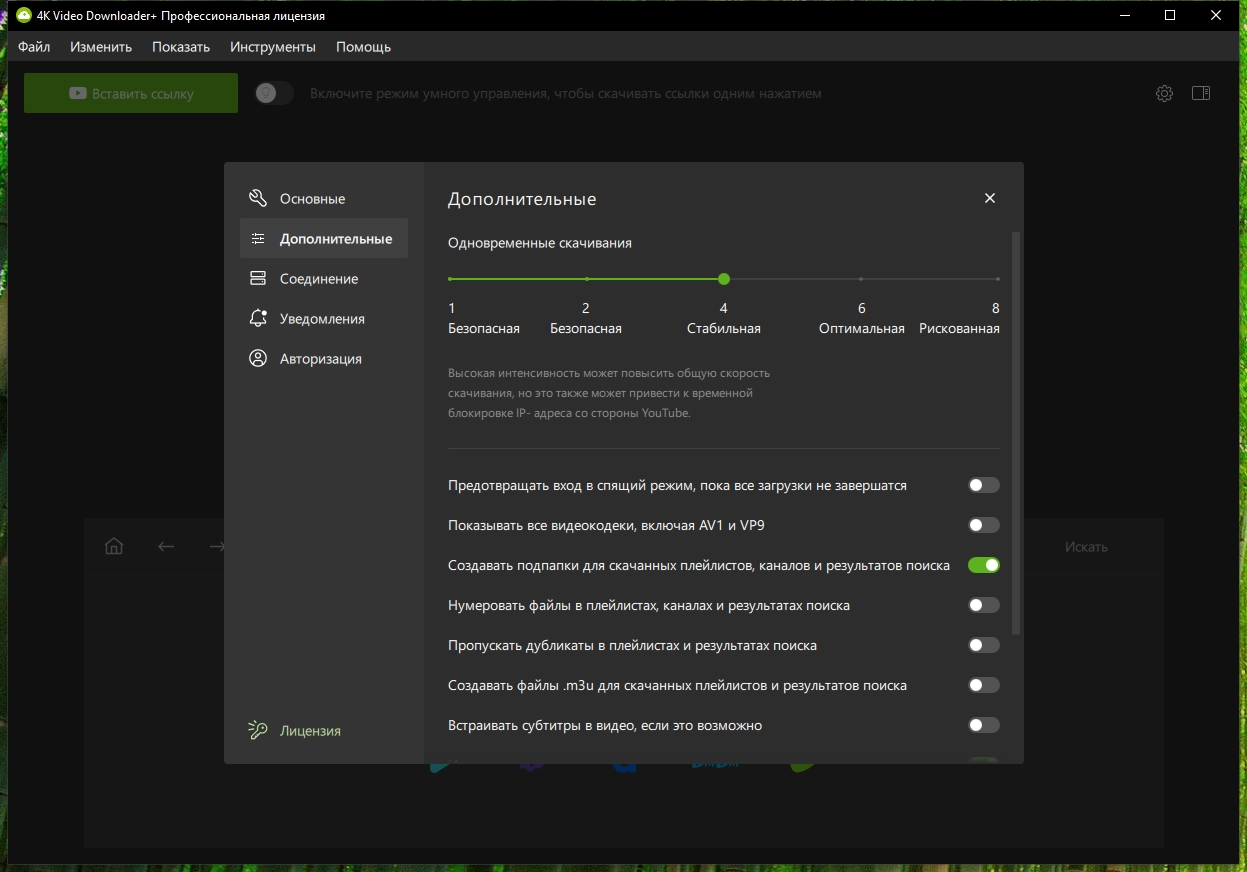The height and width of the screenshot is (872, 1247).
Task: Click the sidebar panel icon at top right
Action: [1201, 93]
